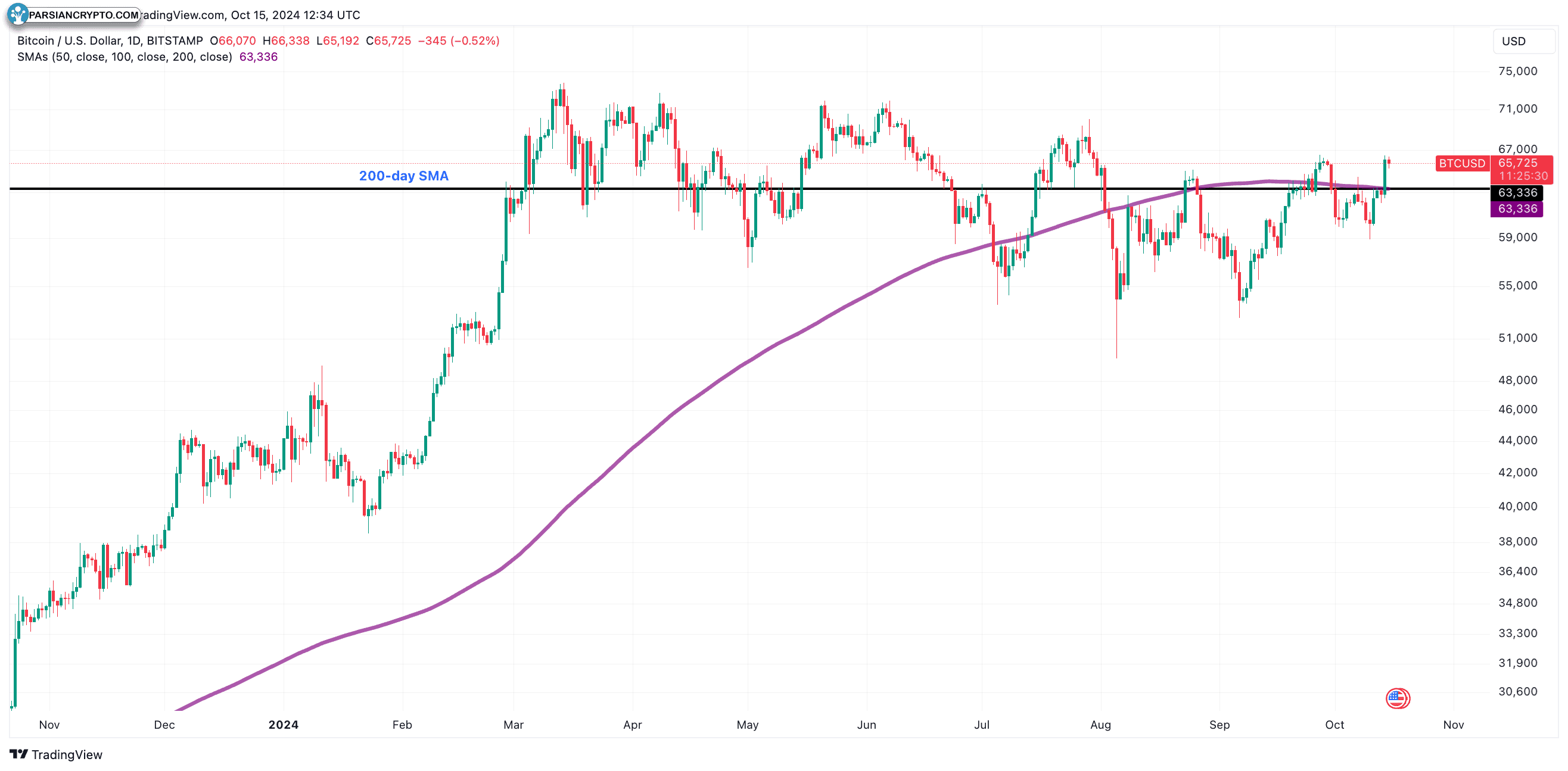Screen dimensions: 1568x771
Task: Click the red 65,725 current price label
Action: click(x=1517, y=163)
